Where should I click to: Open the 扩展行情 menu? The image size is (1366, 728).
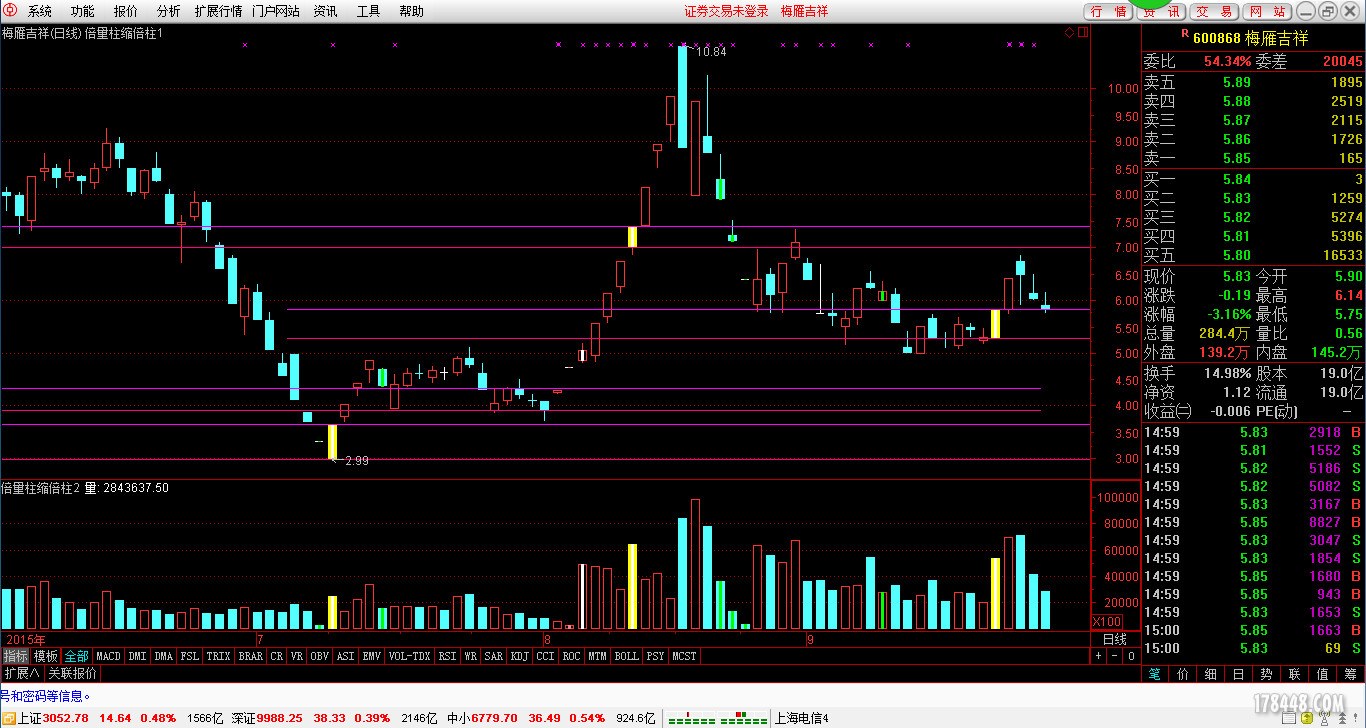pyautogui.click(x=218, y=11)
